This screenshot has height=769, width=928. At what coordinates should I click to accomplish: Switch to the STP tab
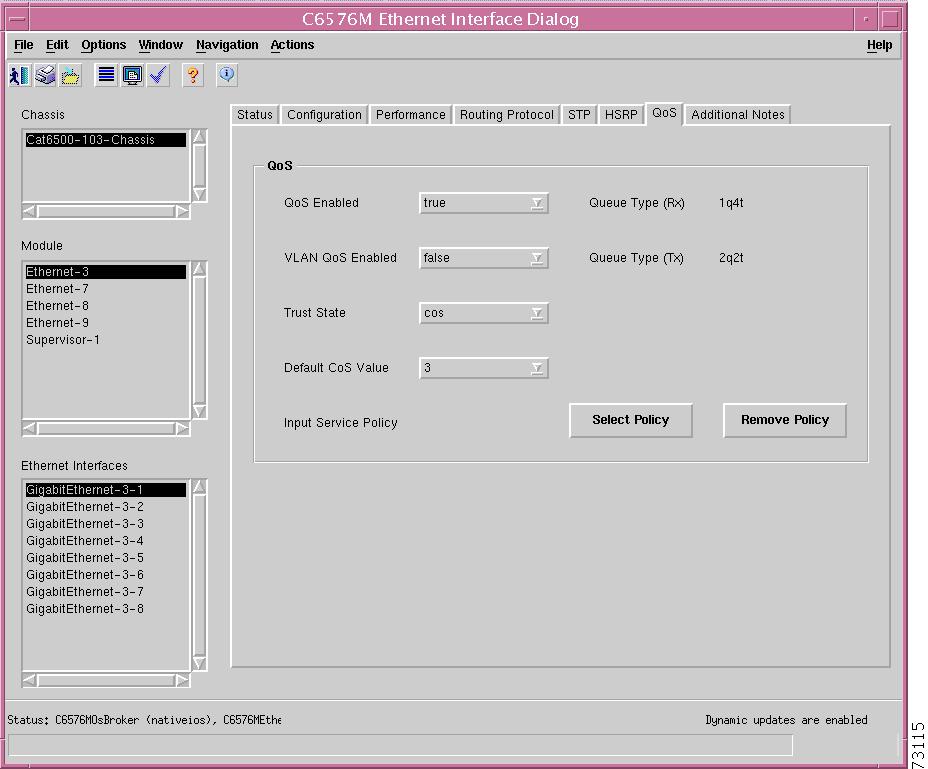[x=579, y=115]
